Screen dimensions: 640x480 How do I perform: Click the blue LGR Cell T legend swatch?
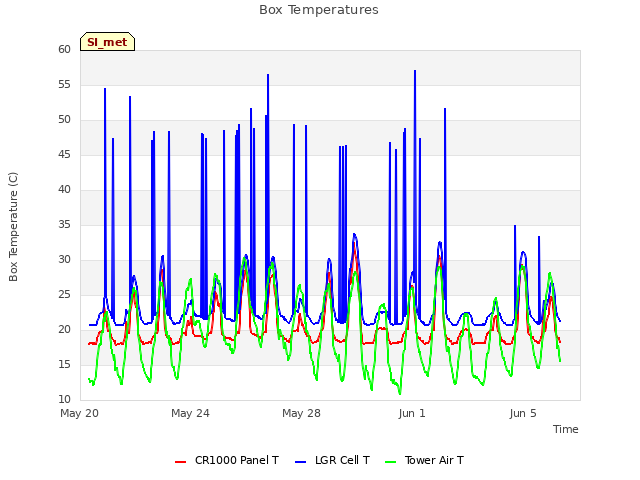click(300, 462)
